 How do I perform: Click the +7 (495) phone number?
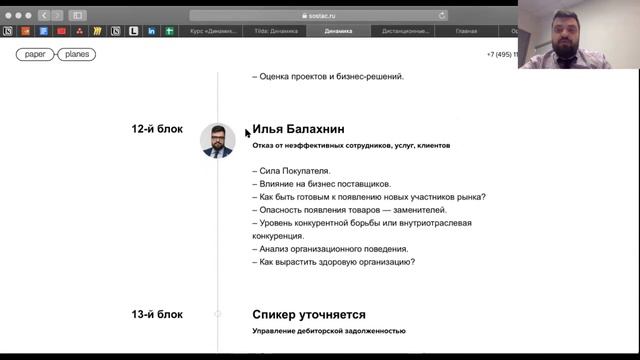pos(502,54)
